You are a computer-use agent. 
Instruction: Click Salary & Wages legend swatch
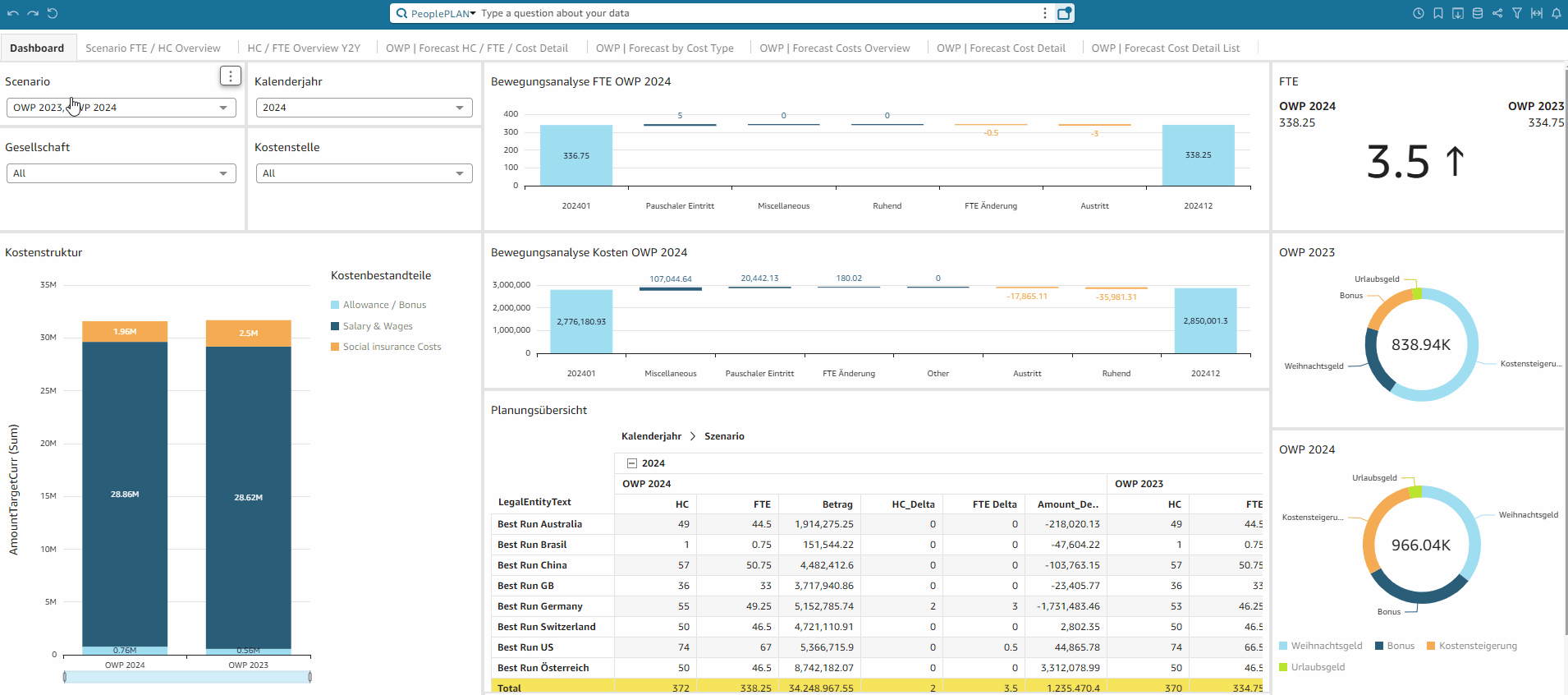pos(335,326)
